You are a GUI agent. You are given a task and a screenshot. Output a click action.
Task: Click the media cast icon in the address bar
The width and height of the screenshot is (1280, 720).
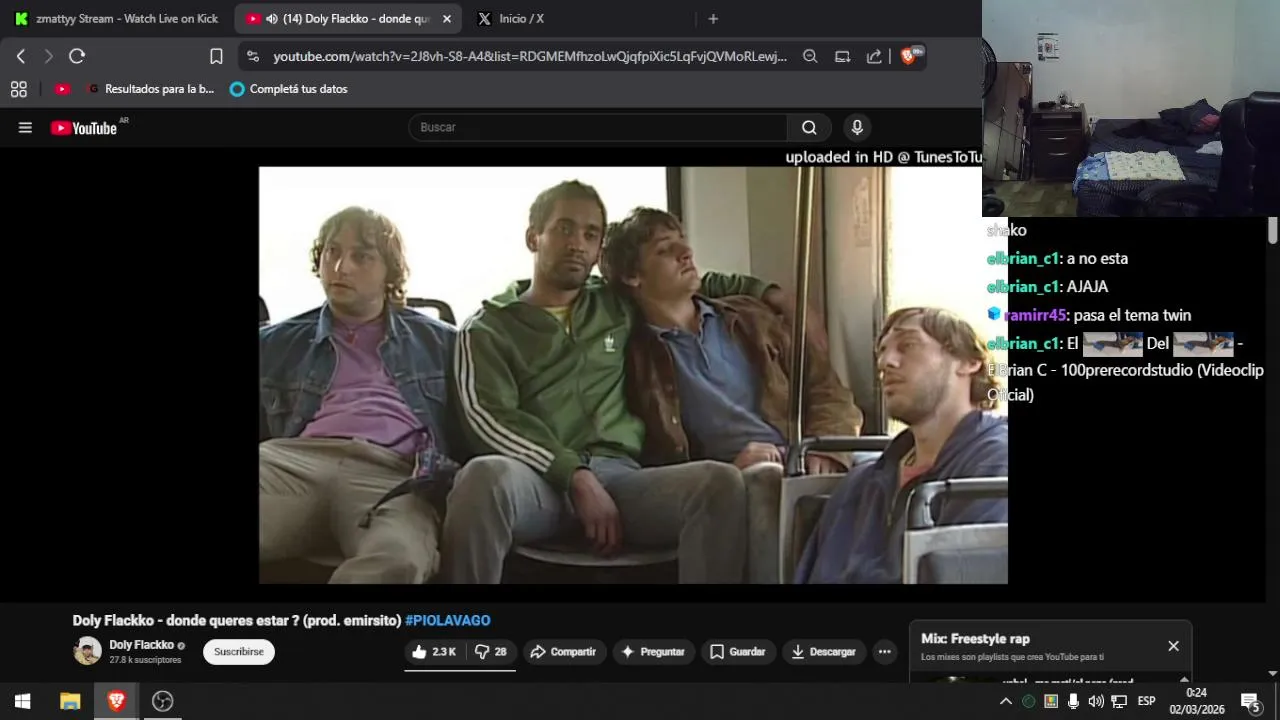point(842,56)
